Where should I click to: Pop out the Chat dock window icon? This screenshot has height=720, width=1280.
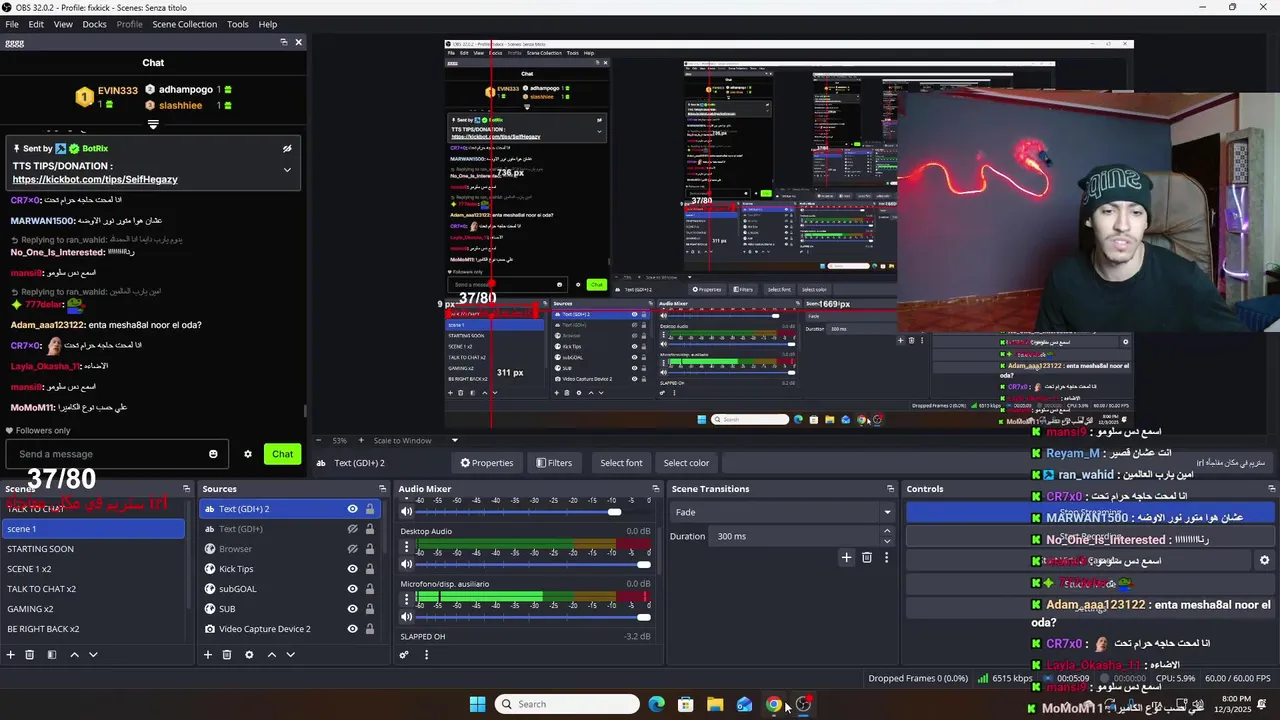284,42
